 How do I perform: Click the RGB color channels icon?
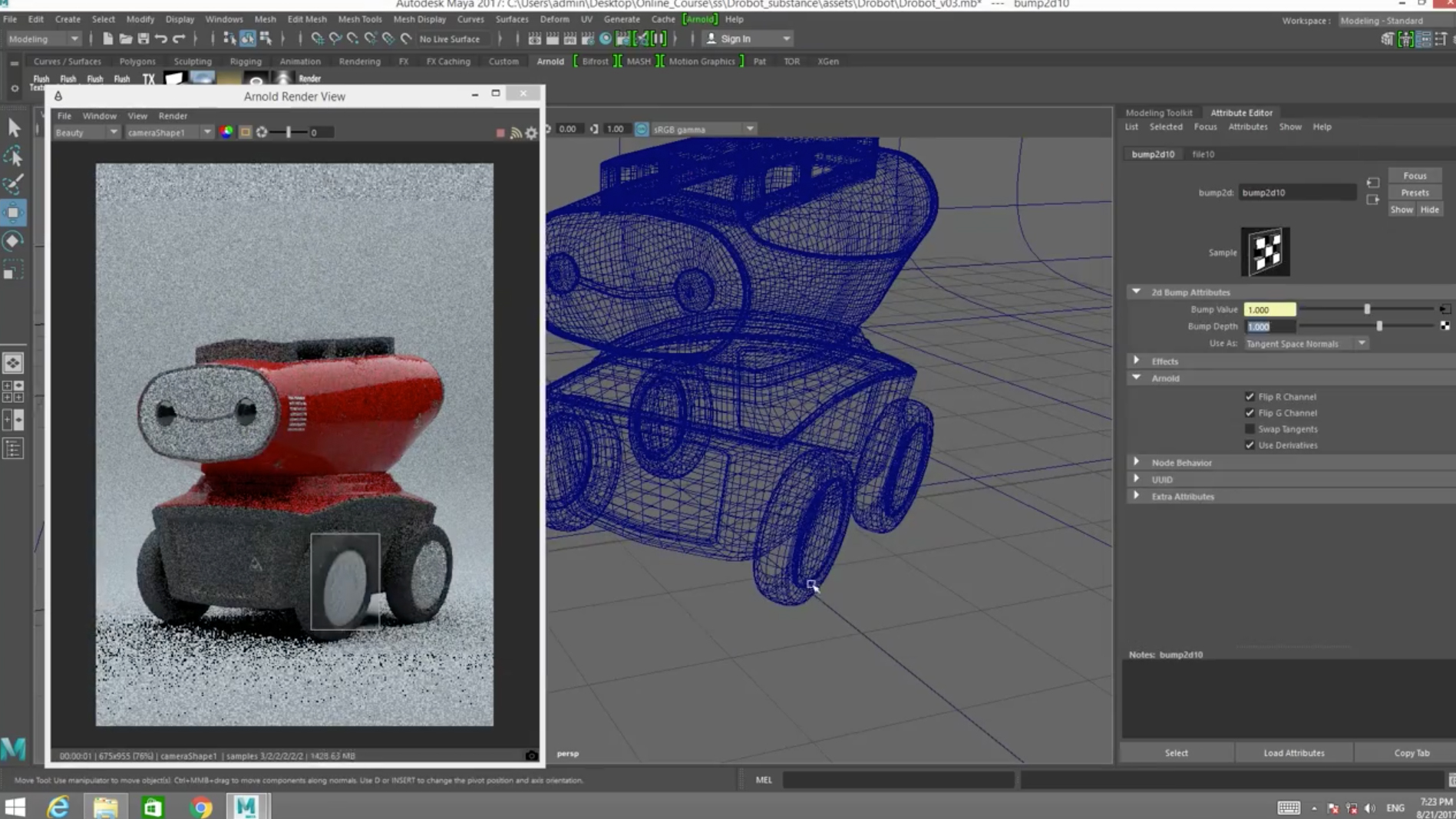(x=226, y=132)
